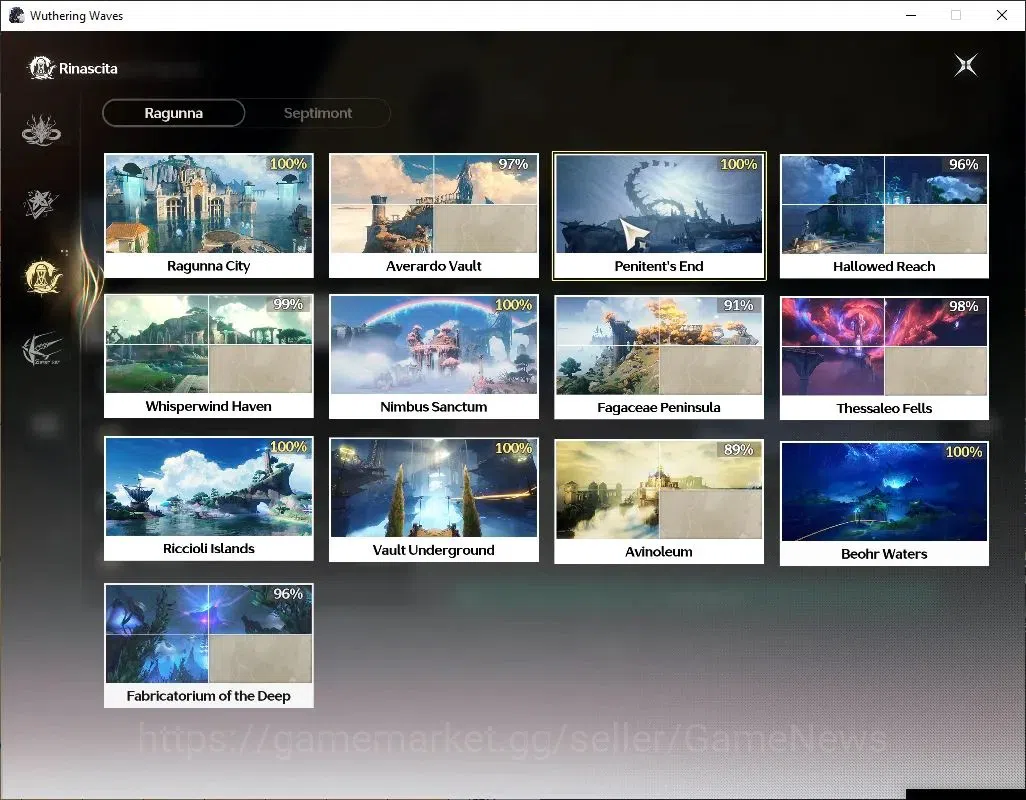1026x800 pixels.
Task: Click the 99% progress on Whisperwind Haven
Action: coord(288,304)
